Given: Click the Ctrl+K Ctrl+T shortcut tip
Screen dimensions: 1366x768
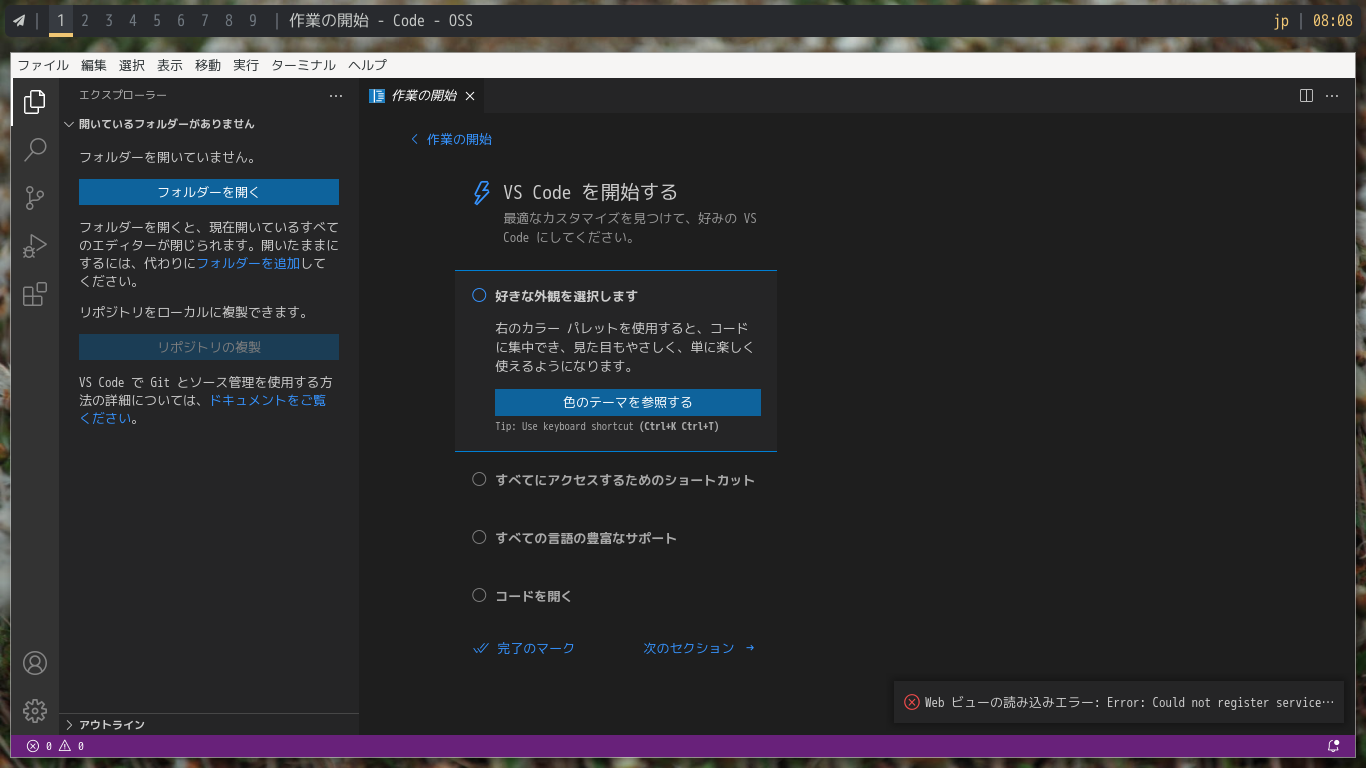Looking at the screenshot, I should (679, 426).
